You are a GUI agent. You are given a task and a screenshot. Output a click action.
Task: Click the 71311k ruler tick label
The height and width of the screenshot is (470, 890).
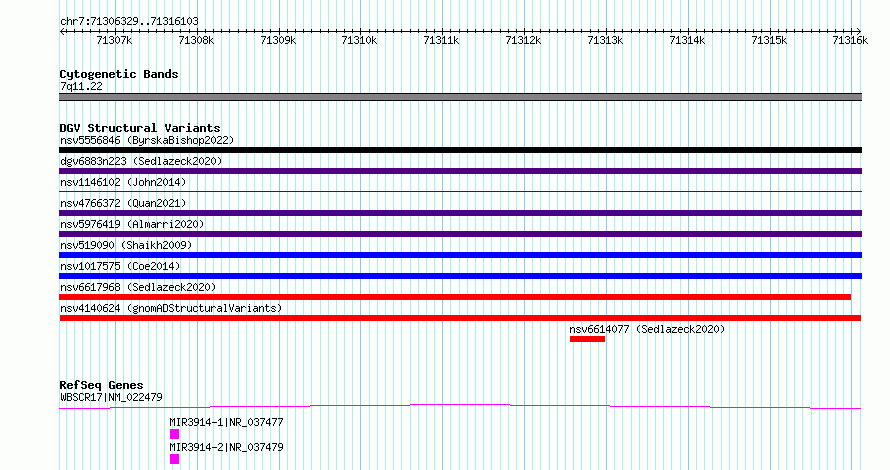click(442, 40)
